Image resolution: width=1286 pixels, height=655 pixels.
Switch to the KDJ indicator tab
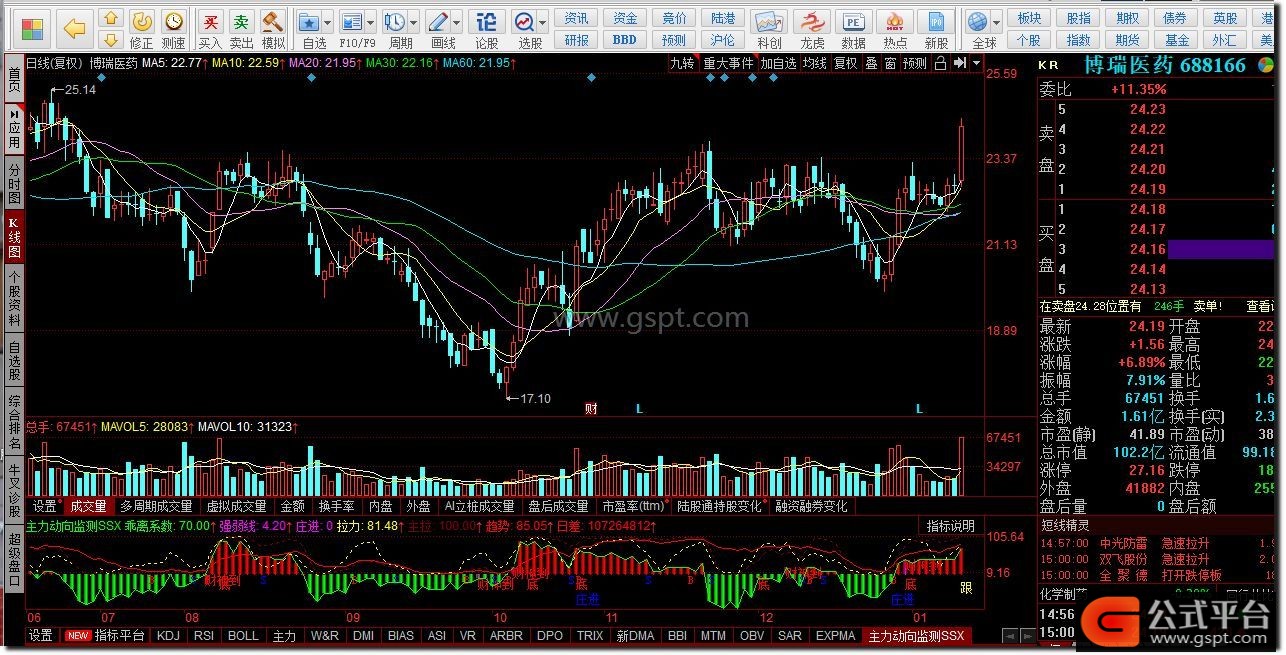click(168, 636)
